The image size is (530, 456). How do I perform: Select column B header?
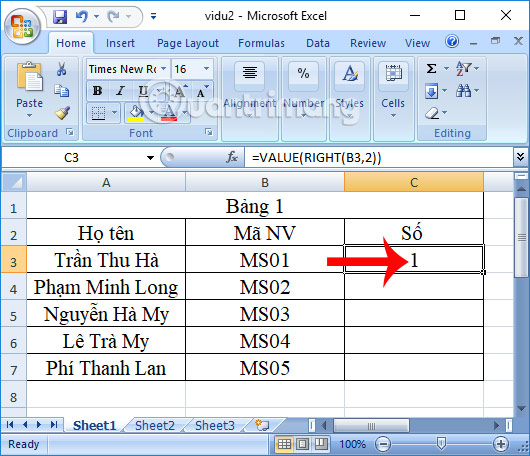click(x=265, y=183)
